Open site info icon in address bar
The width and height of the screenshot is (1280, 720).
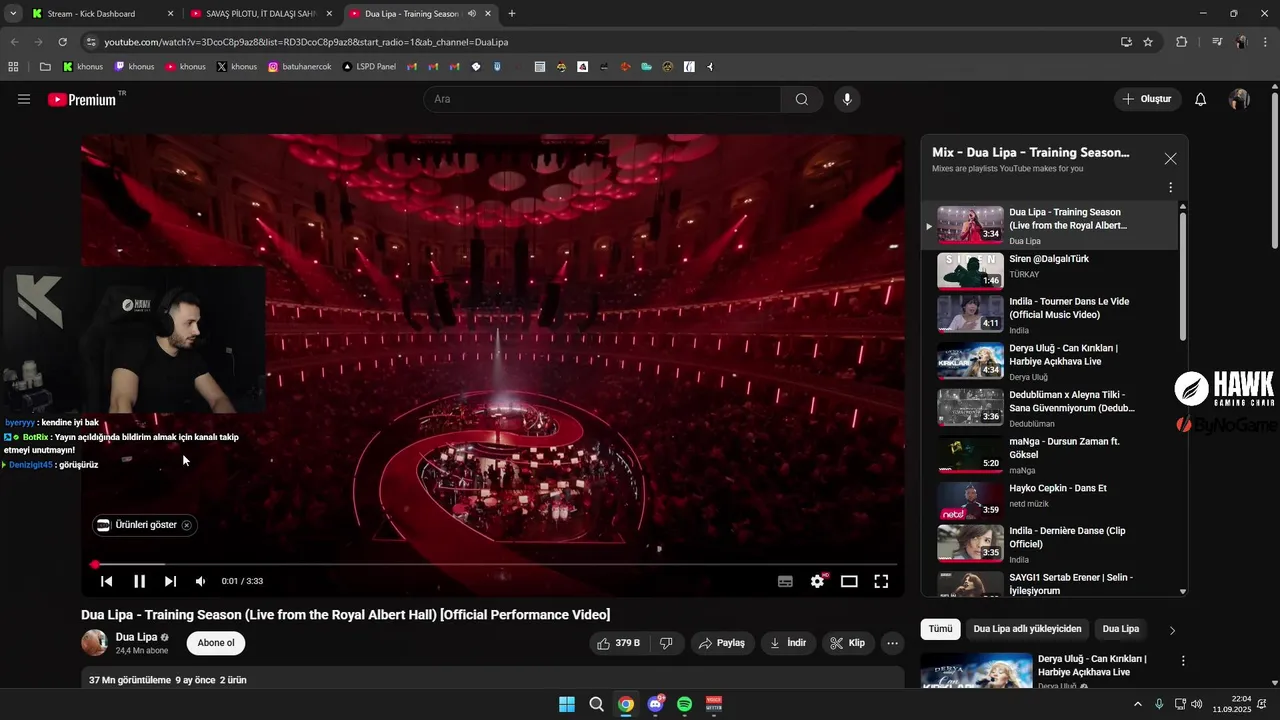pos(91,42)
